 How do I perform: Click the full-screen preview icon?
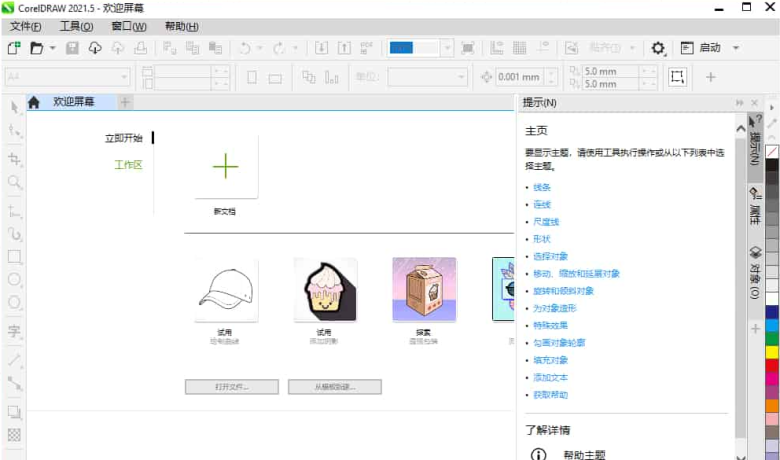tap(468, 48)
